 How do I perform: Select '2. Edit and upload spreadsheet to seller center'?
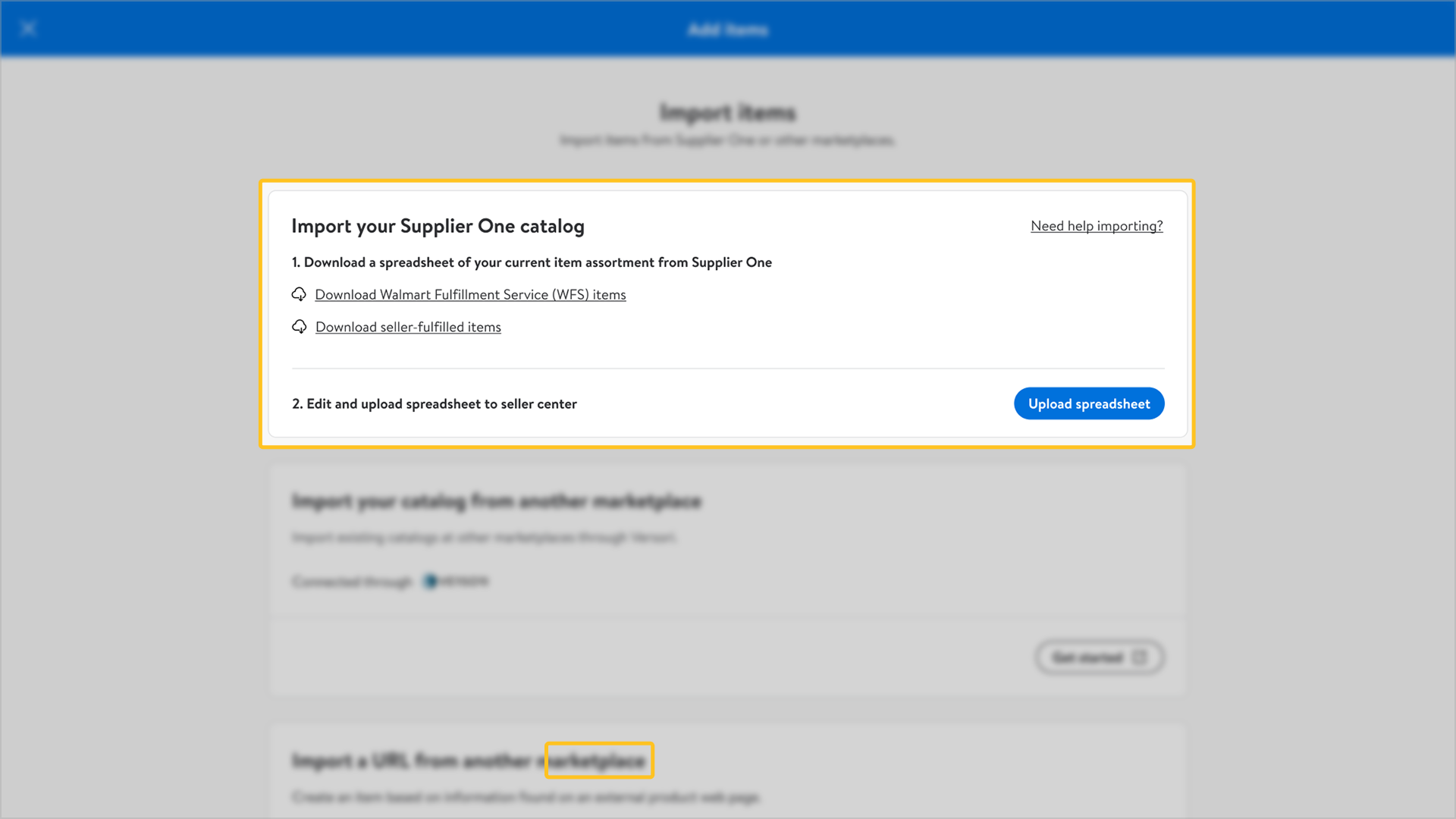[435, 404]
